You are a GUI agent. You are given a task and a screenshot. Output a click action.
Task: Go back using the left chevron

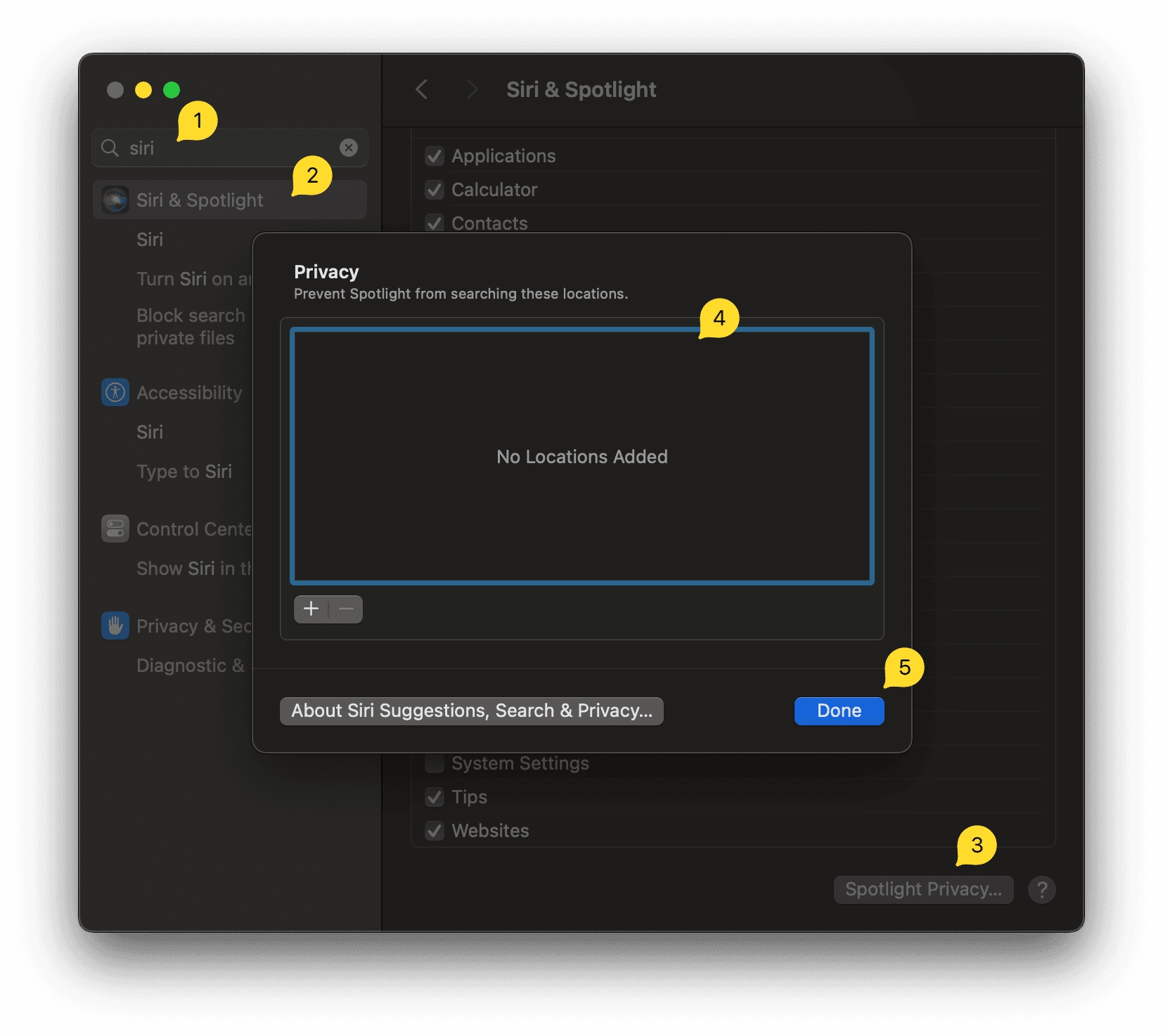coord(422,90)
